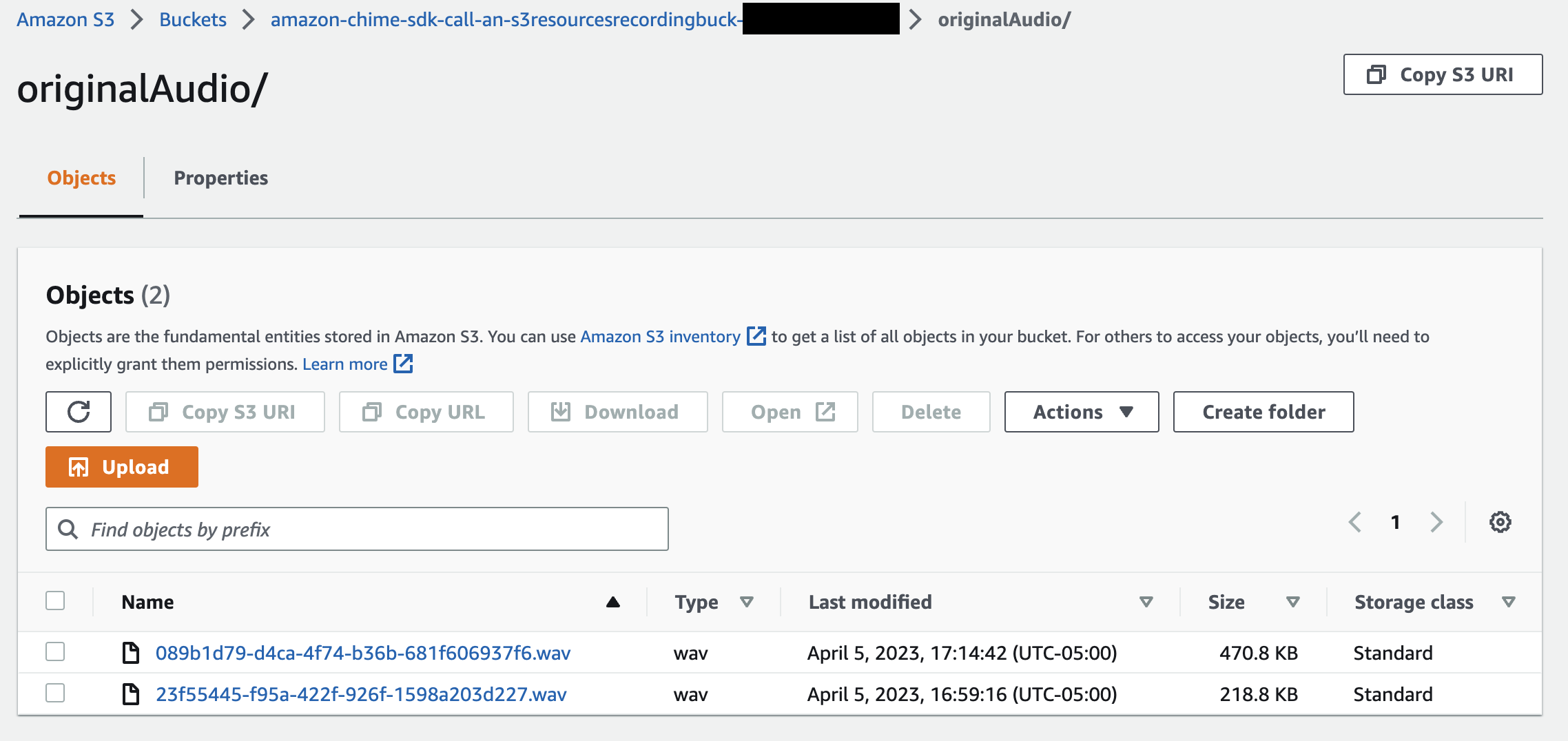Check the 23f55445-f95a wav file checkbox
The width and height of the screenshot is (1568, 741).
(55, 693)
